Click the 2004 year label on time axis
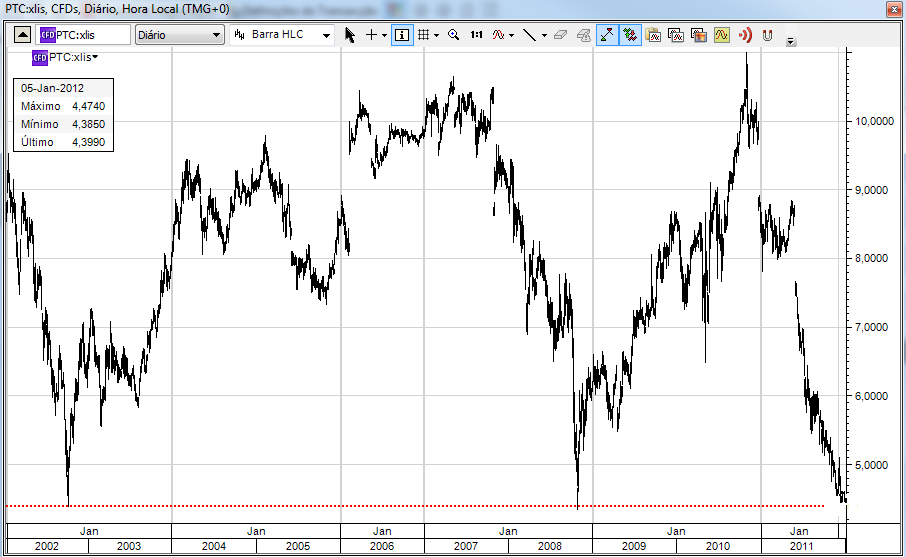 coord(214,546)
